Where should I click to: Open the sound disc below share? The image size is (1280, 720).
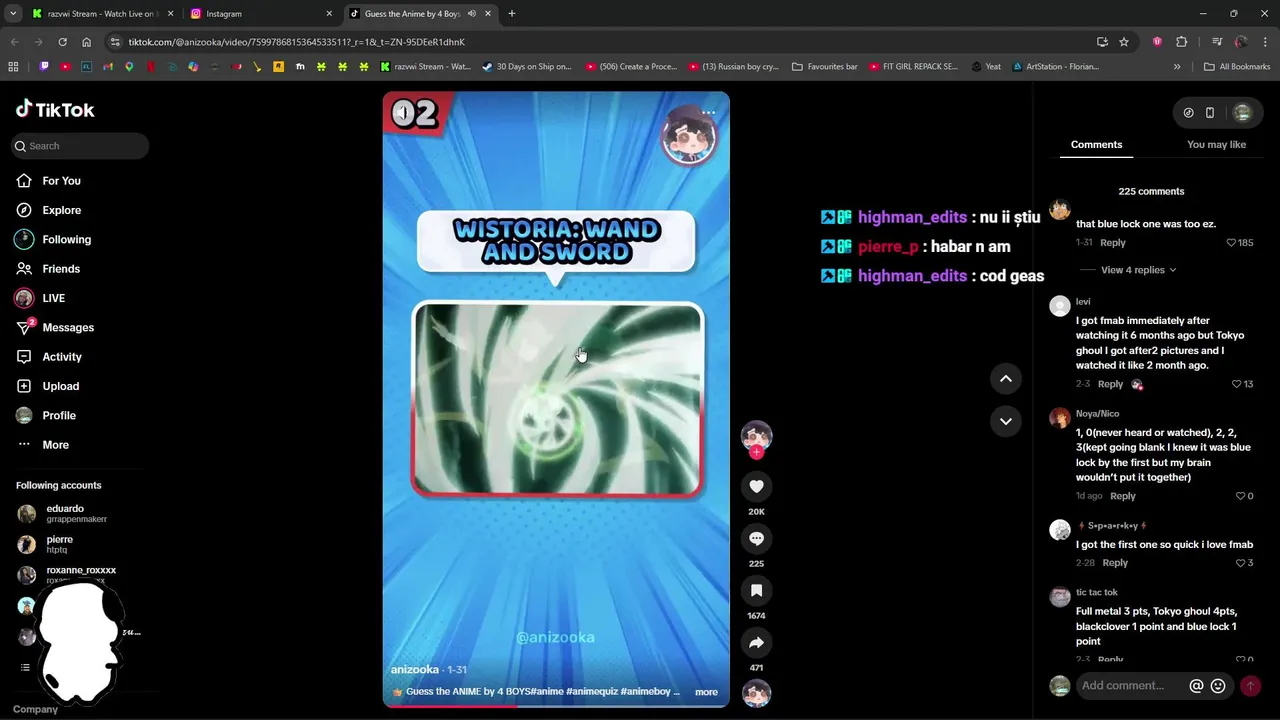click(x=756, y=693)
